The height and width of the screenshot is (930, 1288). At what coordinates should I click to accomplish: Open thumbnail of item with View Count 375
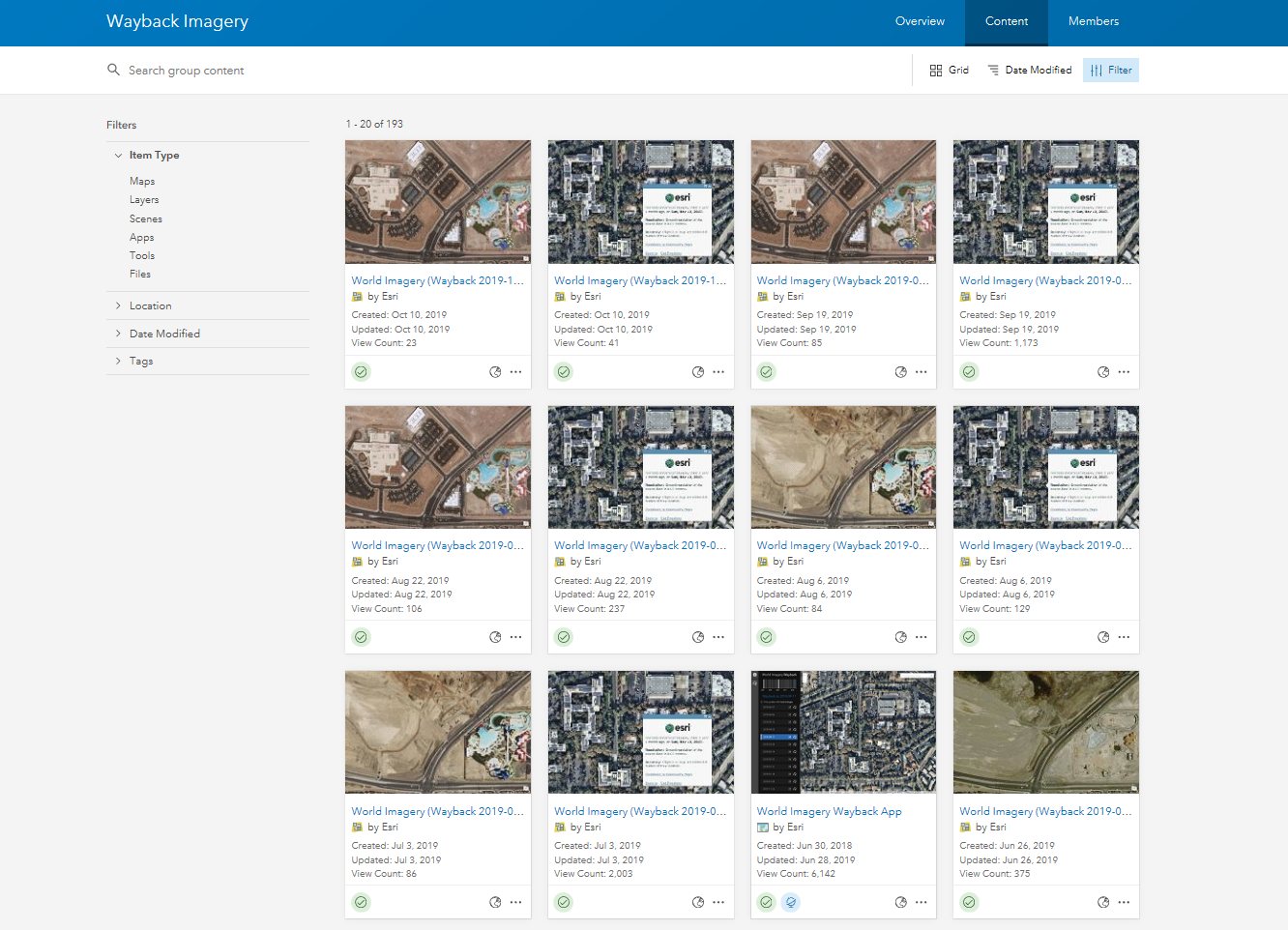point(1046,733)
